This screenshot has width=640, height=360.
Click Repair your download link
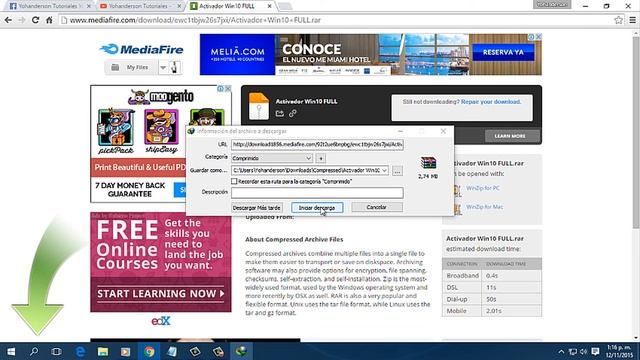coord(491,102)
